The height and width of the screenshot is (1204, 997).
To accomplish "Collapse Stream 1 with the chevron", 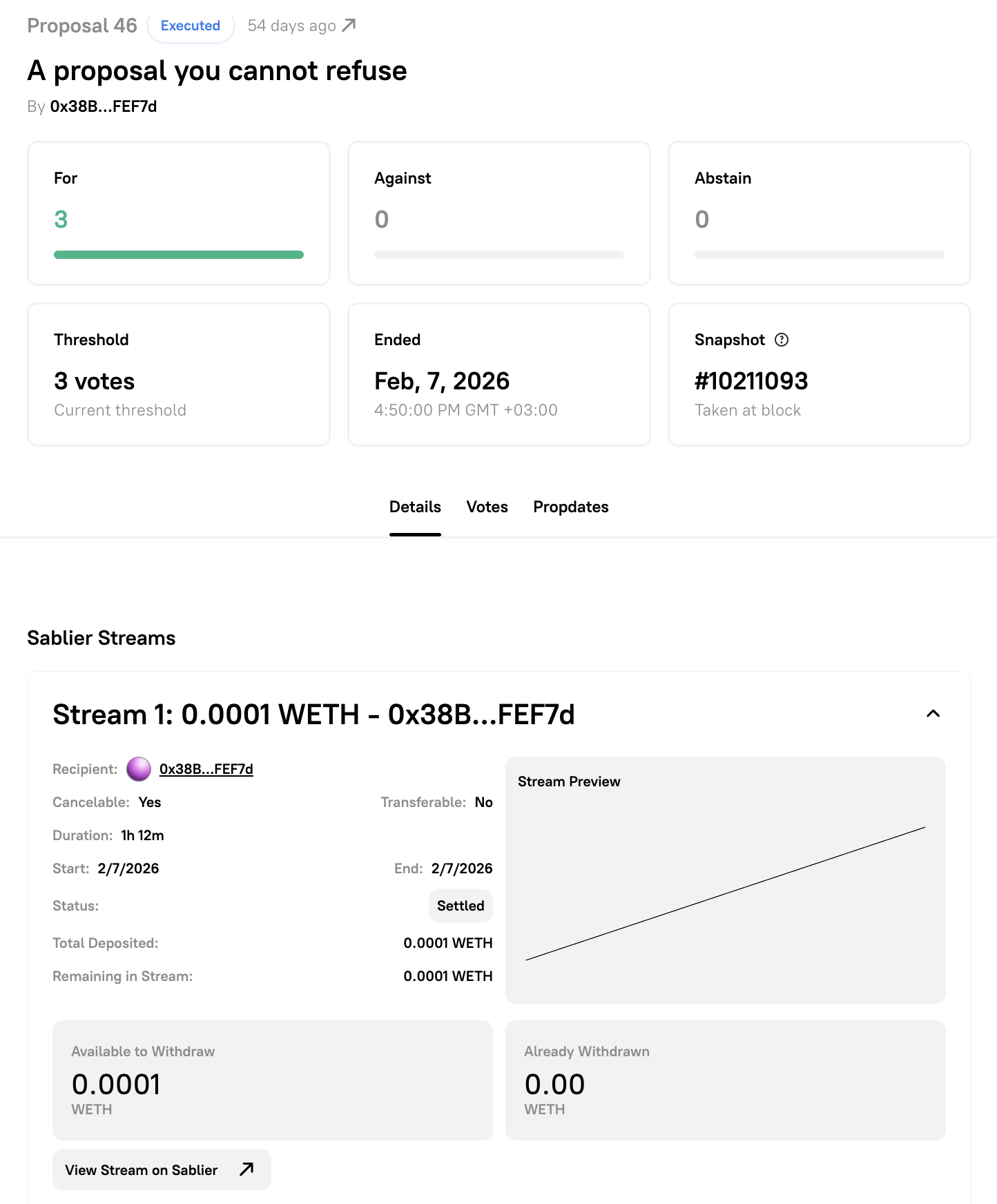I will 933,714.
